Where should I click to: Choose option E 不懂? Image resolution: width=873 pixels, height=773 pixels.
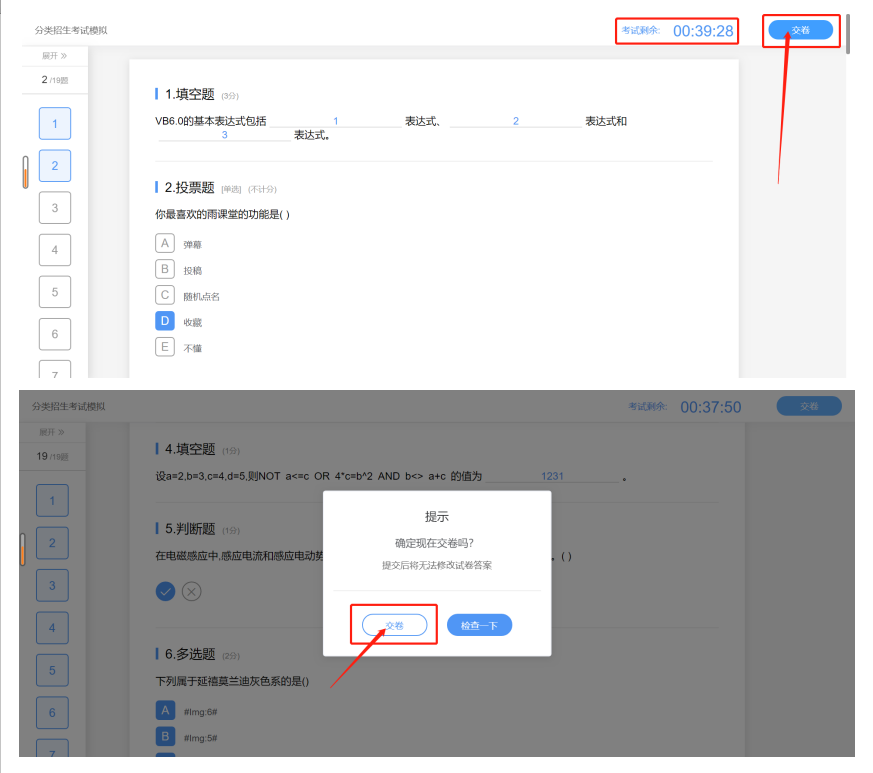(165, 347)
